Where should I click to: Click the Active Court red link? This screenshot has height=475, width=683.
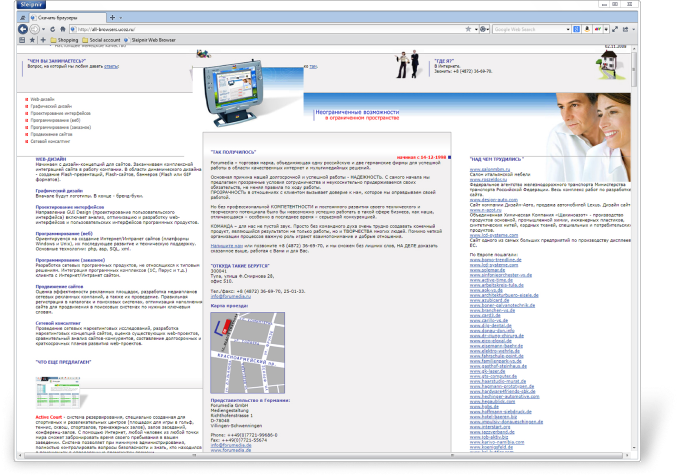click(x=49, y=417)
